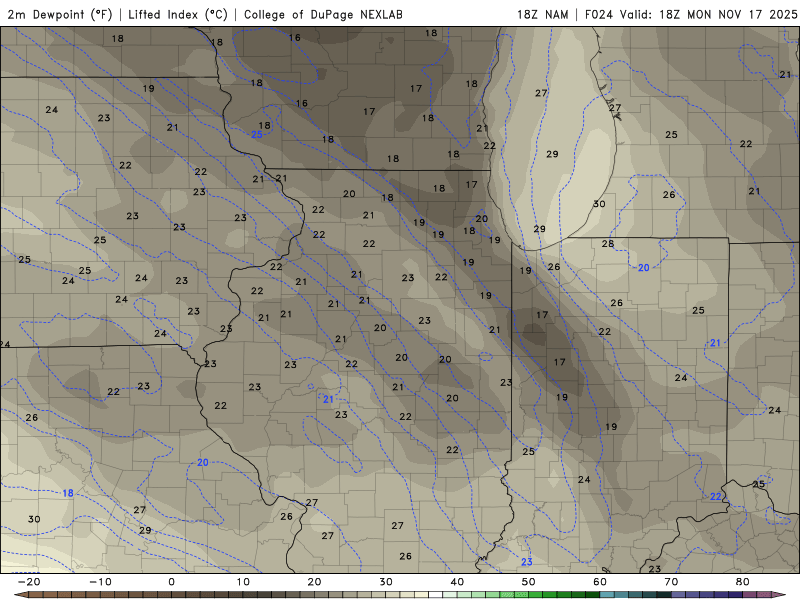This screenshot has height=600, width=800.
Task: Click the blue "18" lifted index contour label
Action: 68,493
